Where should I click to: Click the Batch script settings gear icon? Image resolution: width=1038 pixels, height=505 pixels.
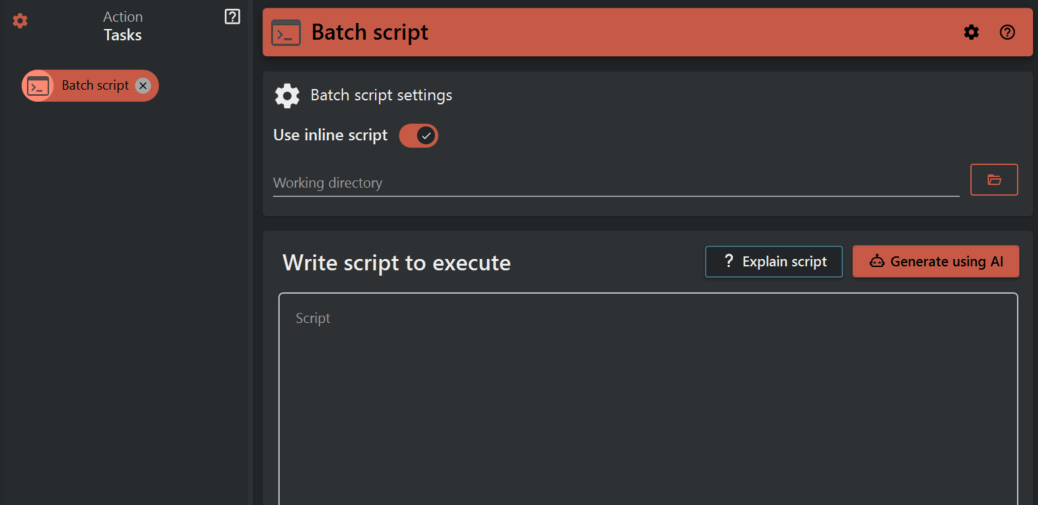[287, 96]
